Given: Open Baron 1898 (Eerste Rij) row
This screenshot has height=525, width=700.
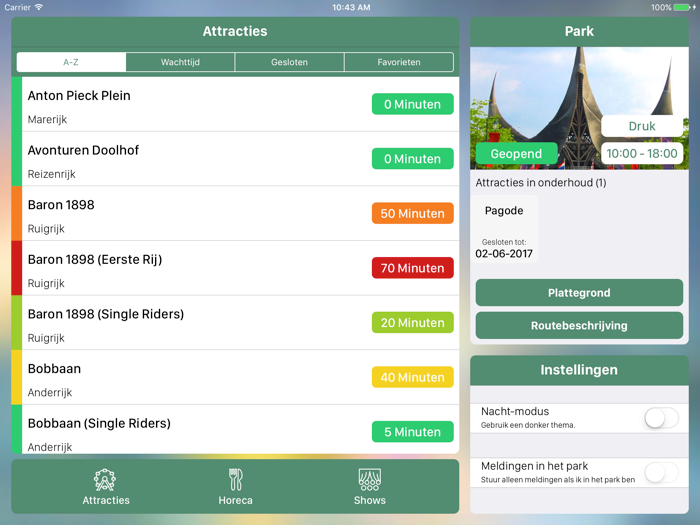Looking at the screenshot, I should pos(235,268).
